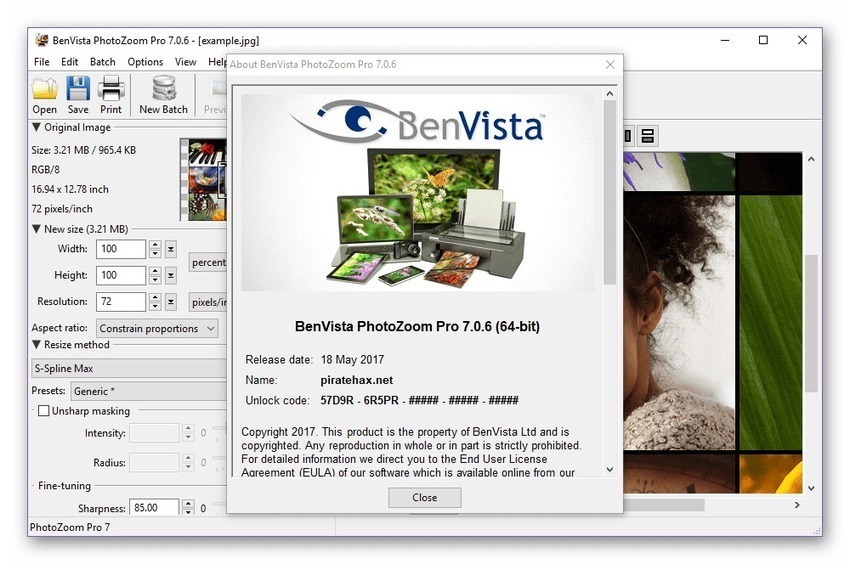Click inside the Sharpness value field
The image size is (850, 564).
pyautogui.click(x=154, y=508)
